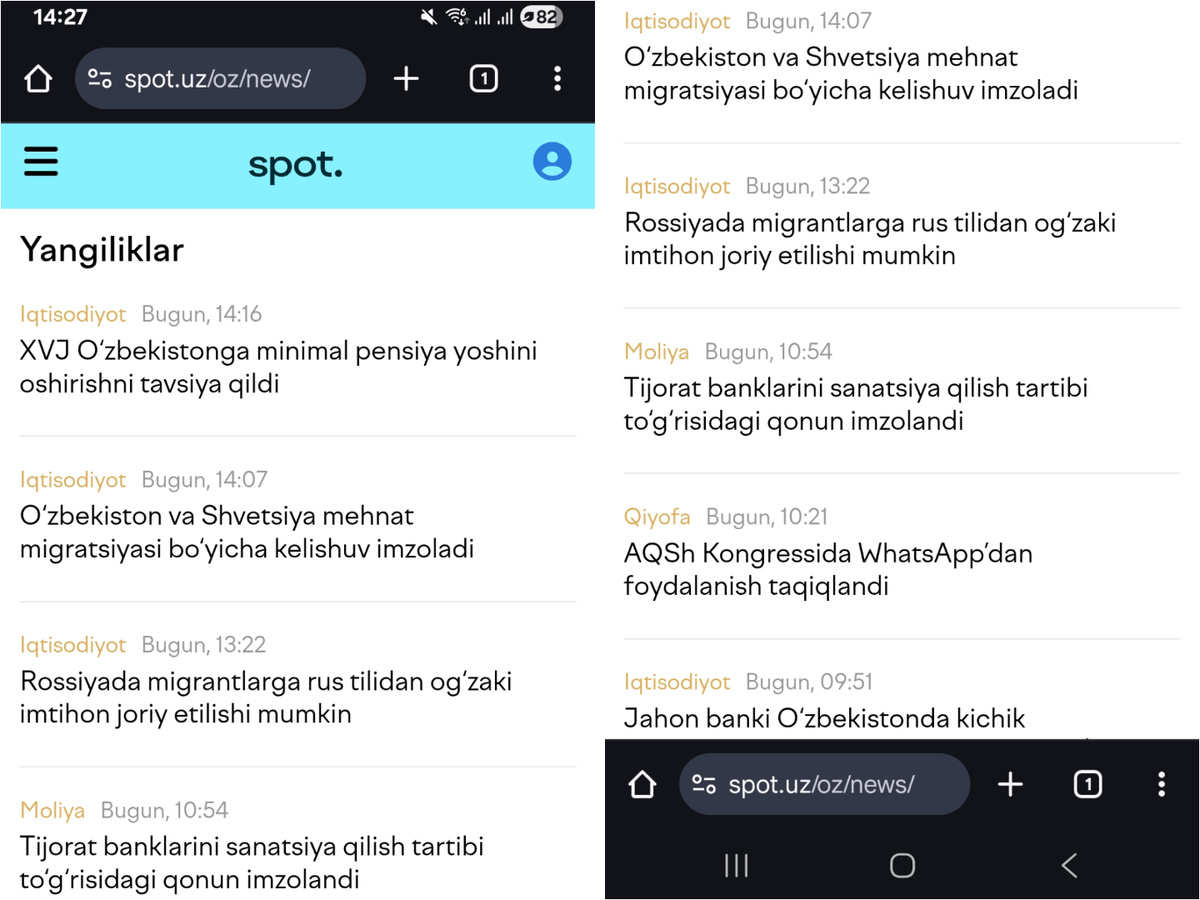Image resolution: width=1200 pixels, height=900 pixels.
Task: Click the bottom address bar spot.uz/oz/news/
Action: 824,785
